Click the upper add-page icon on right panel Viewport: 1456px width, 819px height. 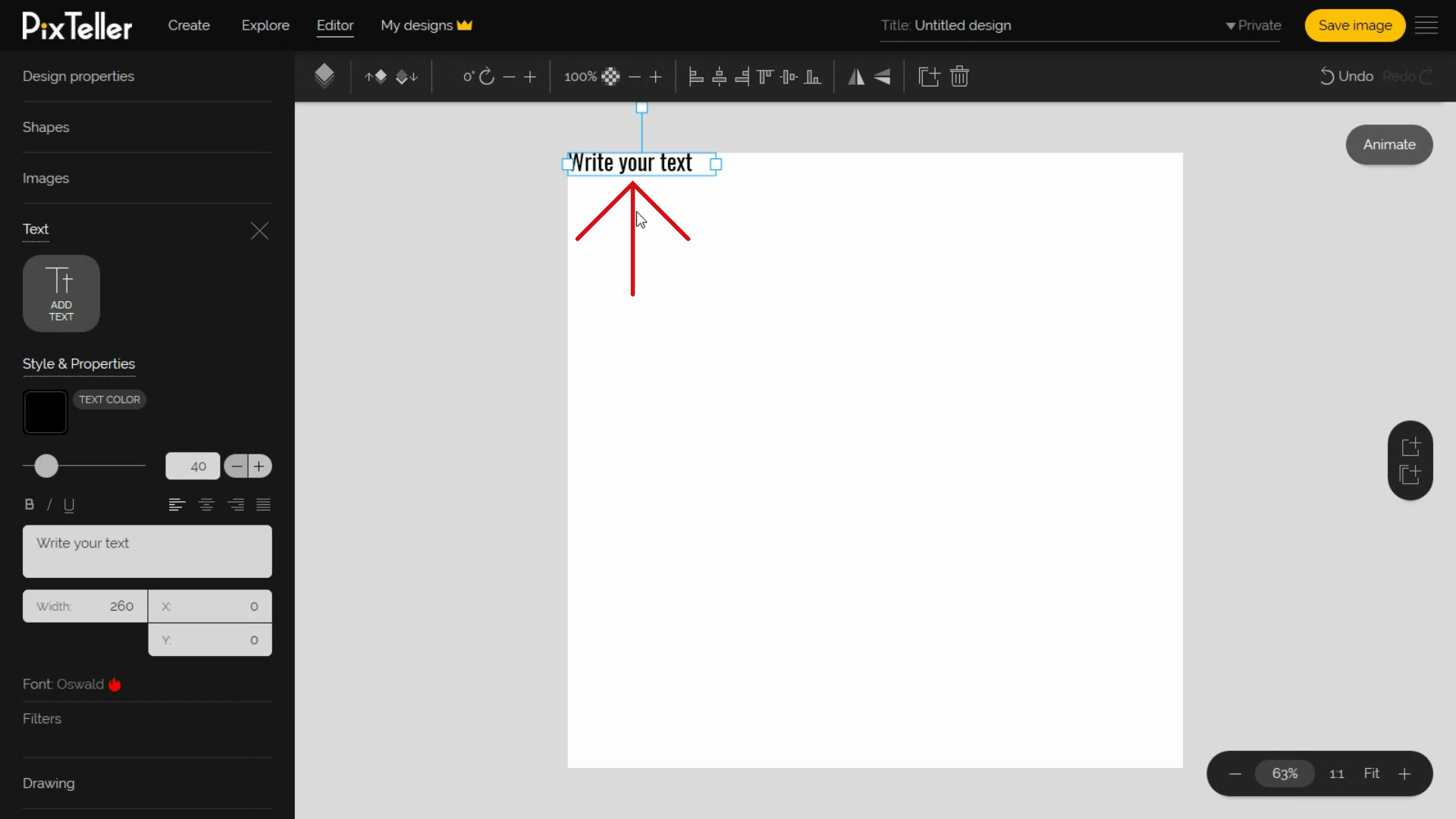(x=1410, y=447)
